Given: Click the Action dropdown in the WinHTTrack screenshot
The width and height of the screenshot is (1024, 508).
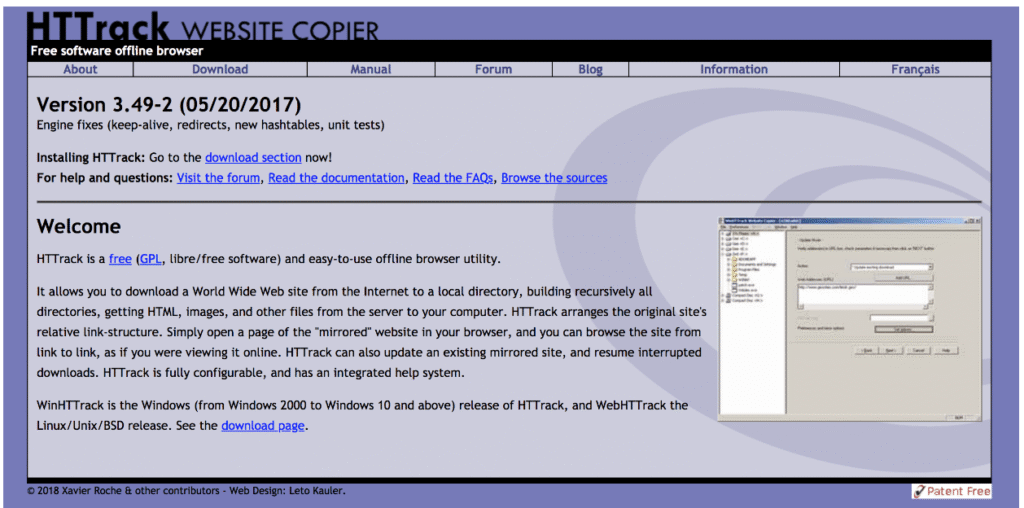Looking at the screenshot, I should point(890,267).
